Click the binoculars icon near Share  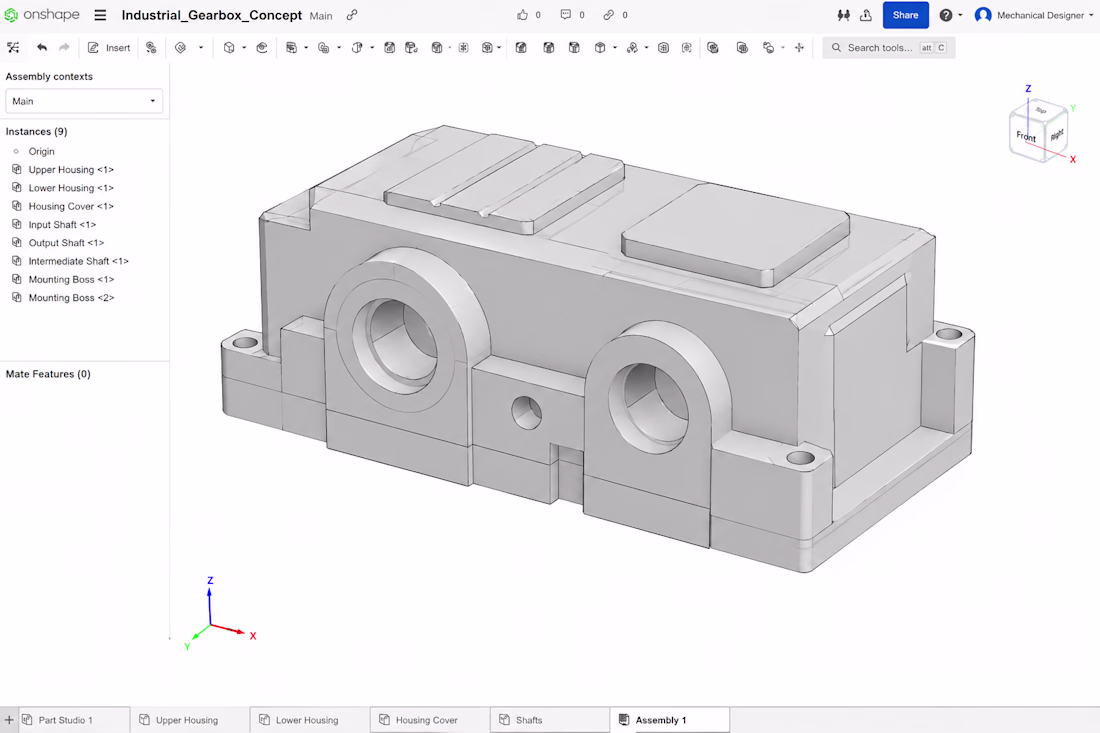pos(843,15)
